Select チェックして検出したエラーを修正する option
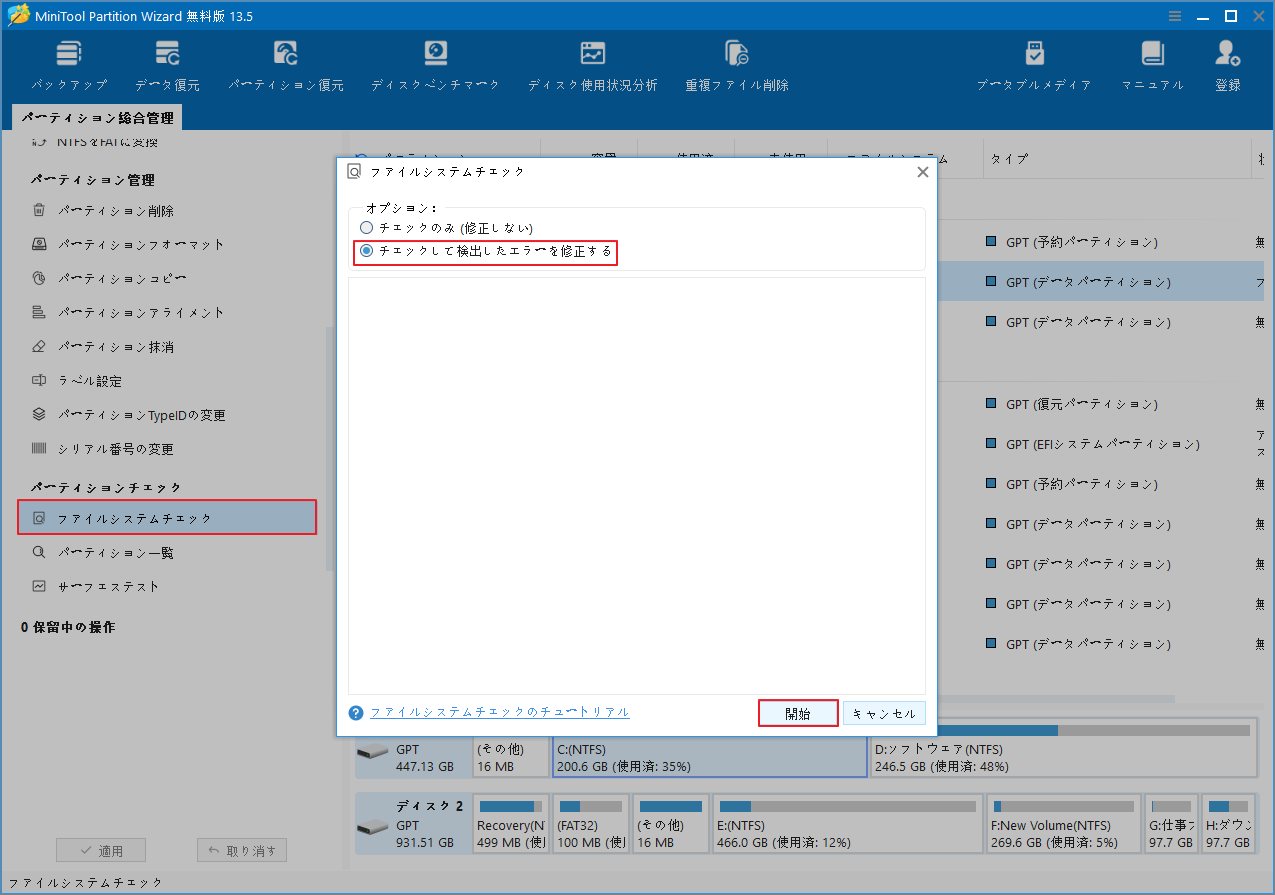 point(367,252)
